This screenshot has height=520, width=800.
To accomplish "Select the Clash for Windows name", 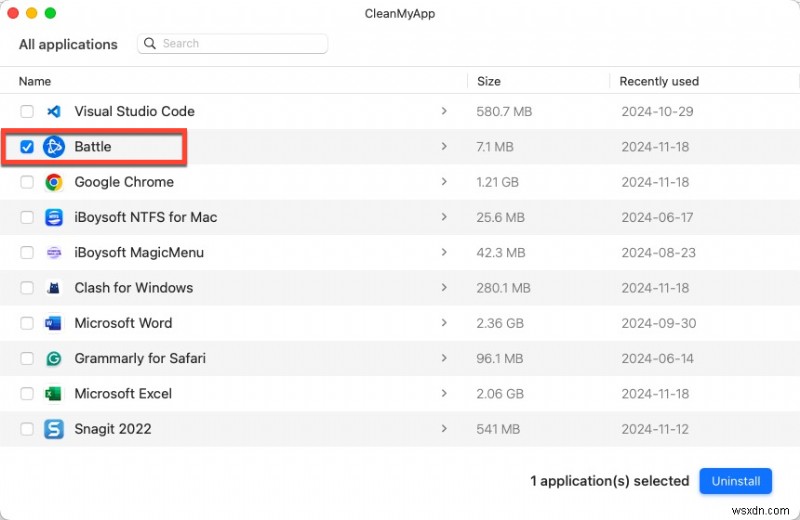I will pos(134,288).
